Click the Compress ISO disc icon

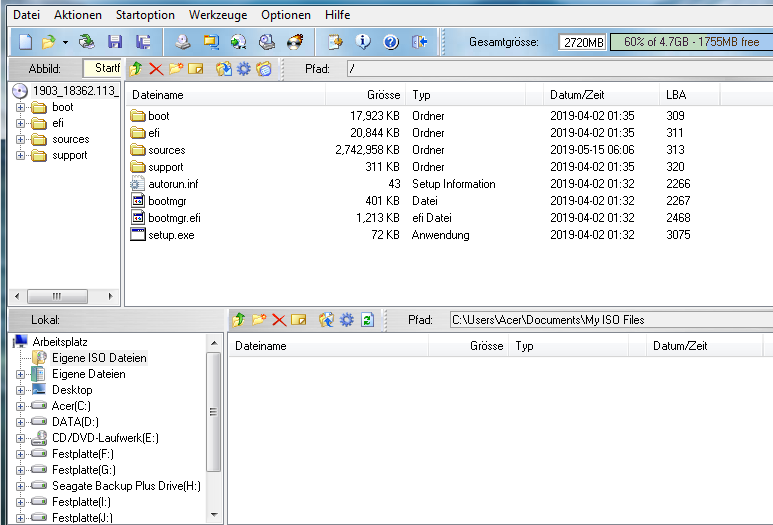point(239,42)
